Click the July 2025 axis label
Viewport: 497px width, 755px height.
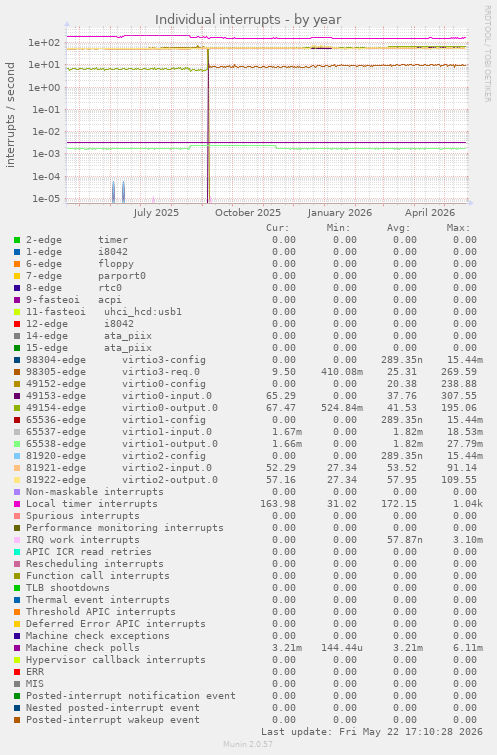(x=156, y=213)
